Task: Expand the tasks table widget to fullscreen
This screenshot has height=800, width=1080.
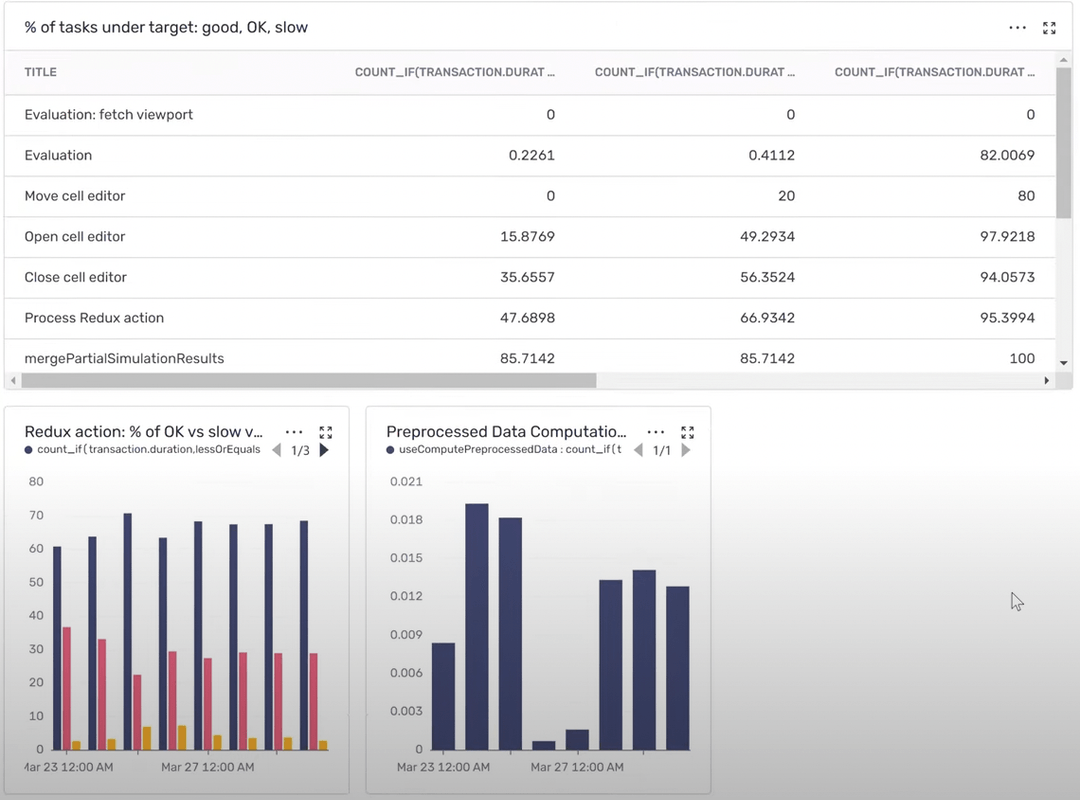Action: pos(1049,28)
